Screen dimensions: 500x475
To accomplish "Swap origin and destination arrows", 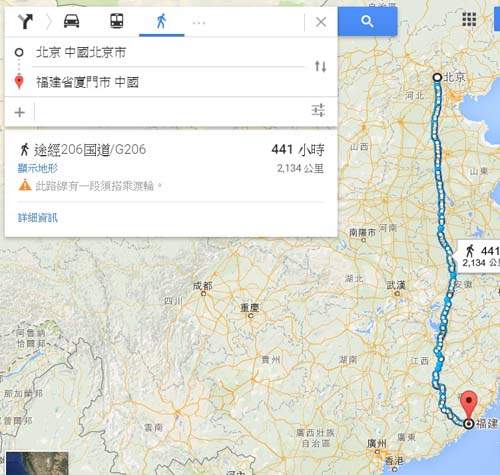I will (321, 66).
